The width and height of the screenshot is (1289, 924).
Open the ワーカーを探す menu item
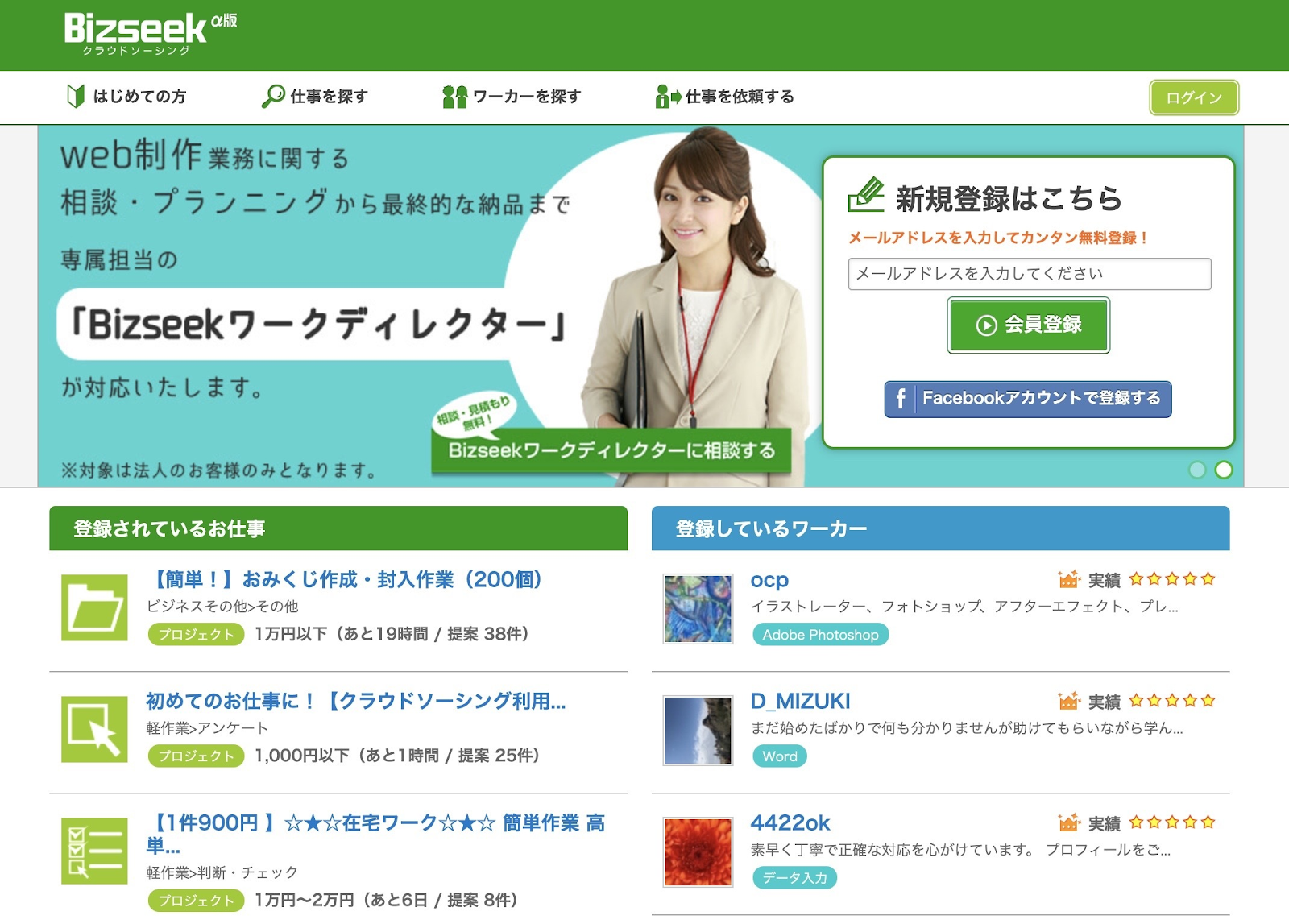[x=512, y=97]
